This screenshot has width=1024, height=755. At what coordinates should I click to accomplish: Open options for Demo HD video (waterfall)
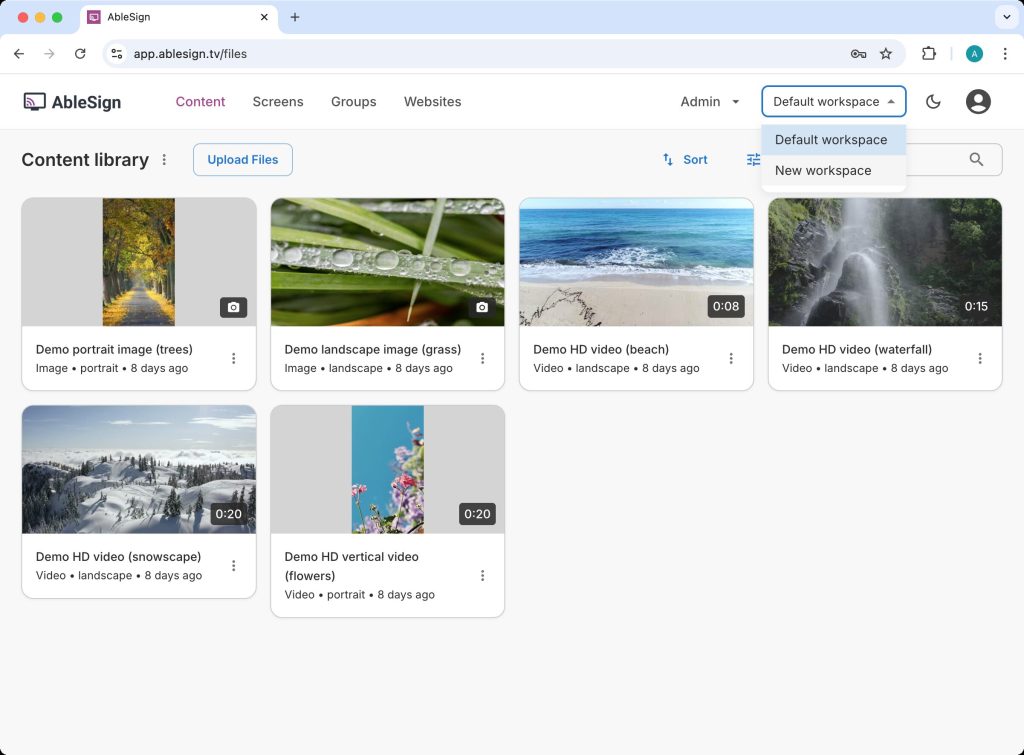click(980, 359)
